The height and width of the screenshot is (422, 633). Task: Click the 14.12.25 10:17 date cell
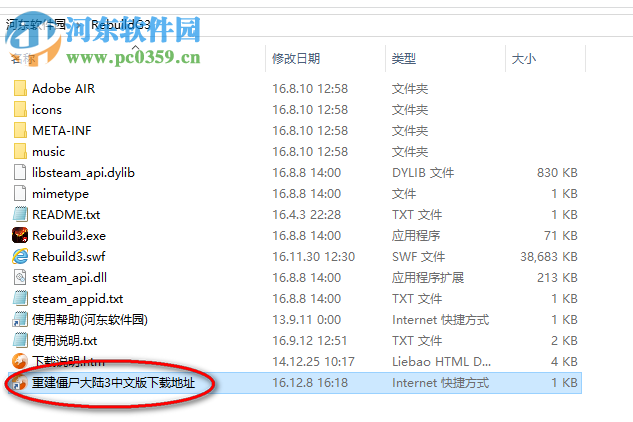click(x=314, y=361)
